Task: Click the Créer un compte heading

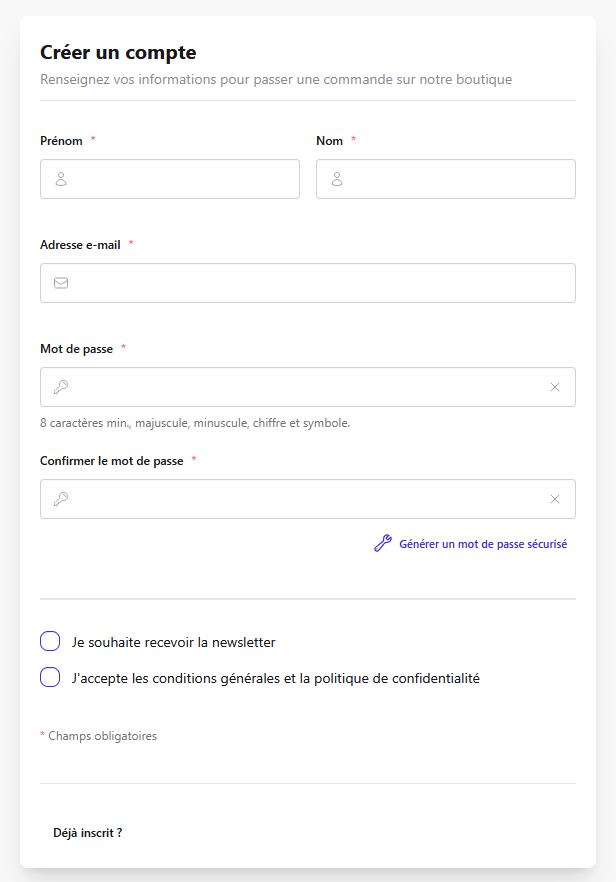Action: click(118, 52)
